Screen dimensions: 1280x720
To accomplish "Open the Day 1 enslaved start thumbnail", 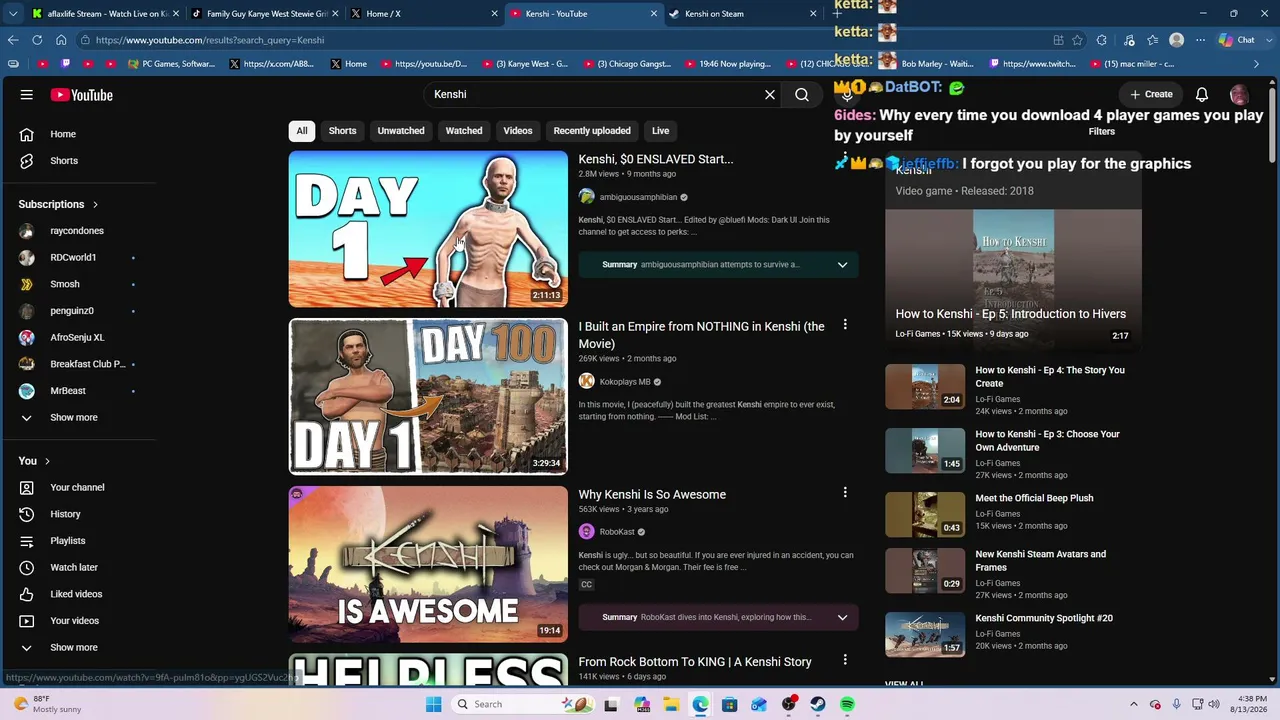I will click(428, 229).
